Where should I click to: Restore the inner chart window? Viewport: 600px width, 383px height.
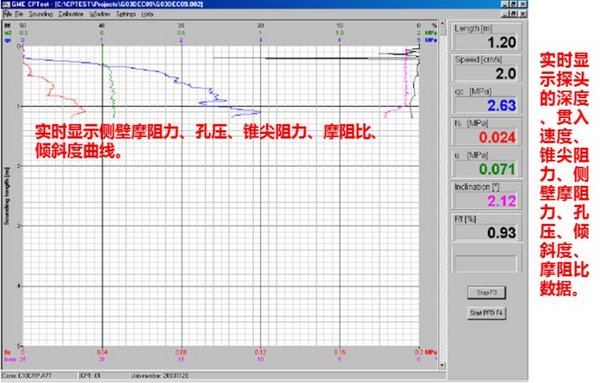click(514, 14)
